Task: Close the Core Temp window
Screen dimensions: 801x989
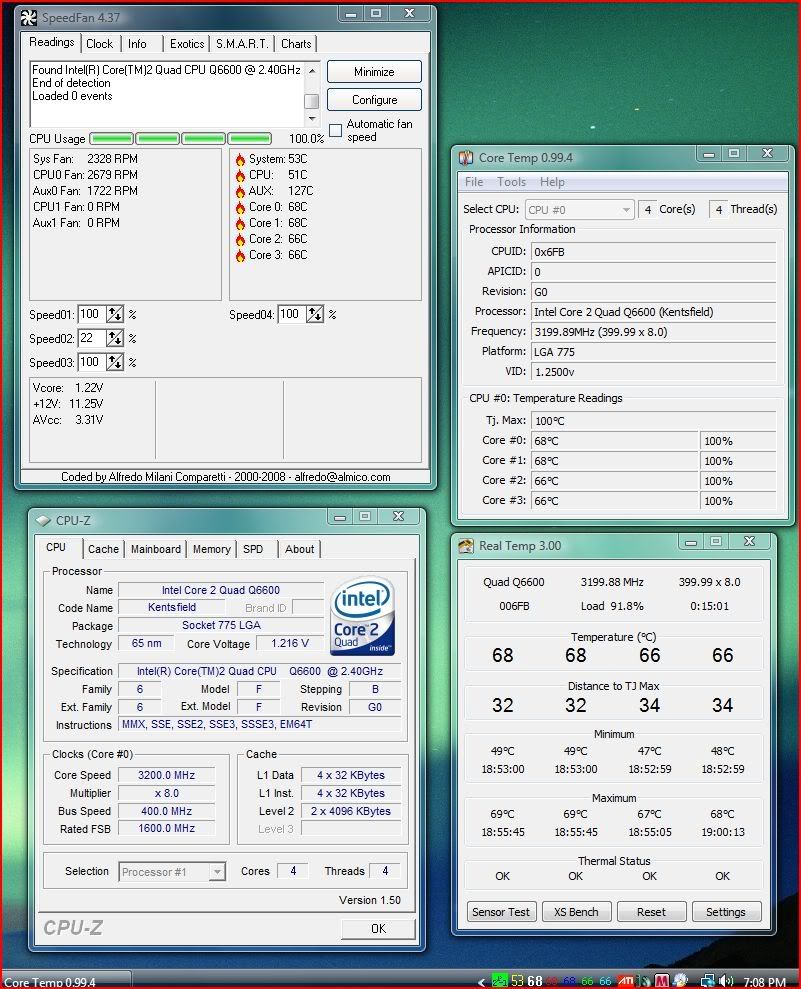Action: click(x=768, y=153)
